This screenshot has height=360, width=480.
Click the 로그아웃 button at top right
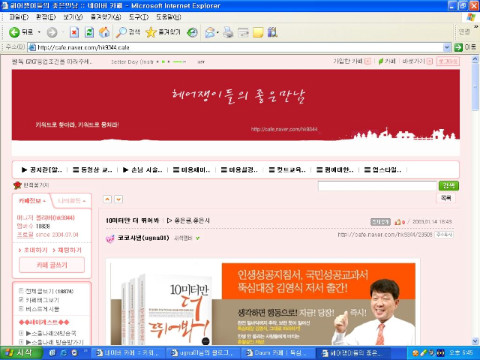pos(448,61)
